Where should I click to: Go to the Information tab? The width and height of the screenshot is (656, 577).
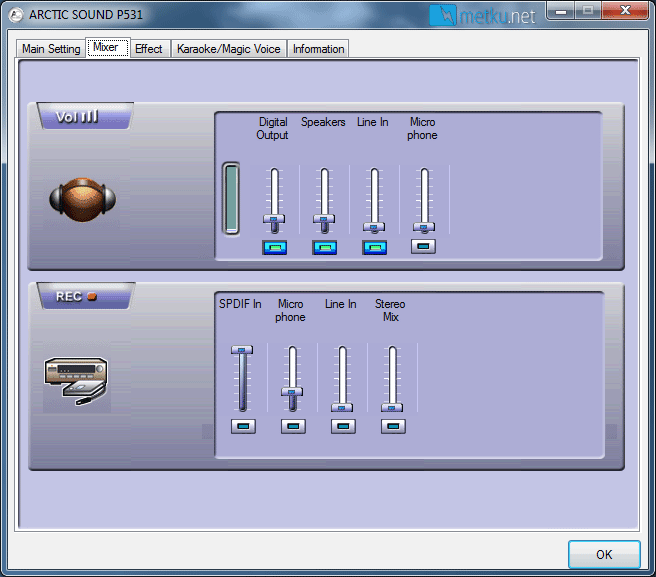[318, 49]
